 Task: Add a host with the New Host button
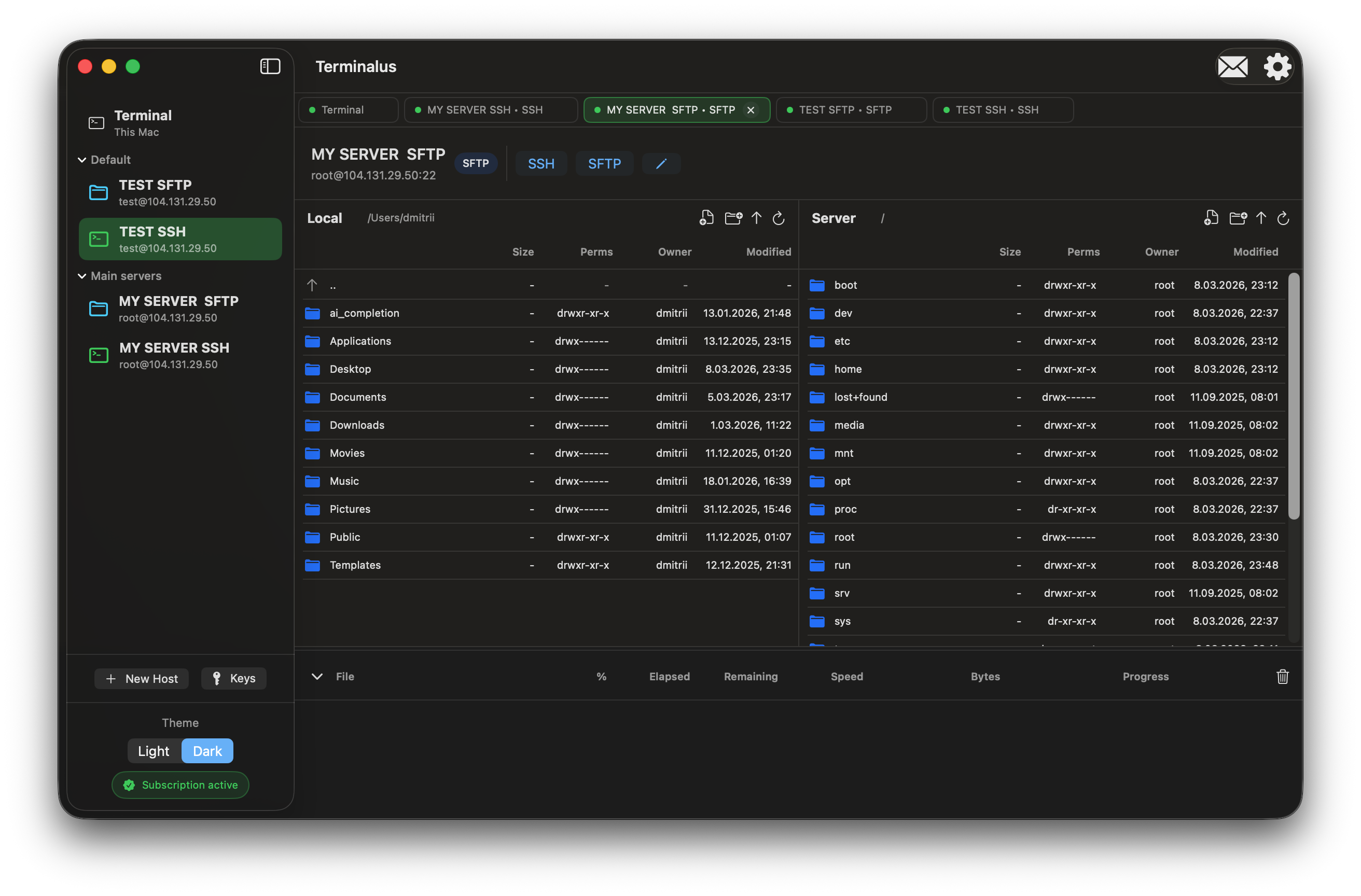pyautogui.click(x=141, y=678)
